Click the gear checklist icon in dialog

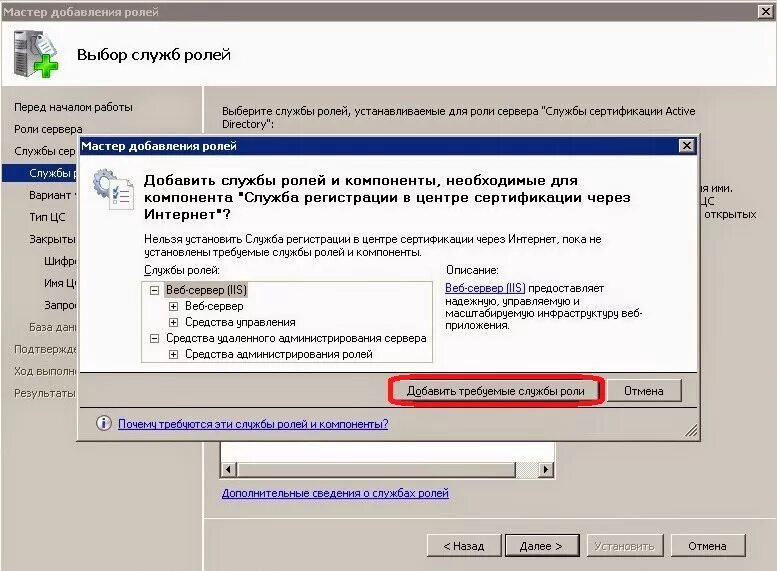pyautogui.click(x=113, y=189)
